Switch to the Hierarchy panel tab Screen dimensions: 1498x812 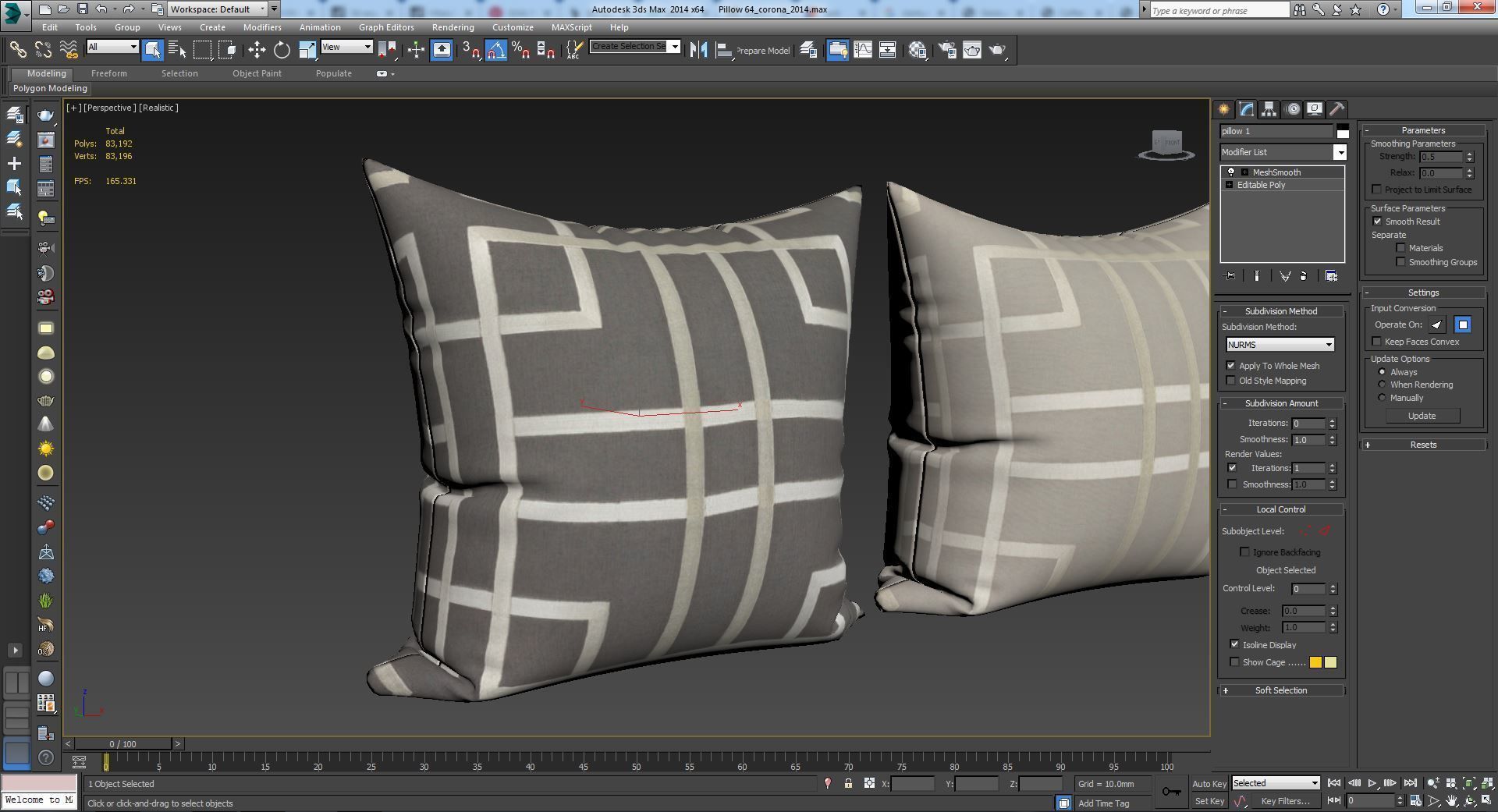1269,109
